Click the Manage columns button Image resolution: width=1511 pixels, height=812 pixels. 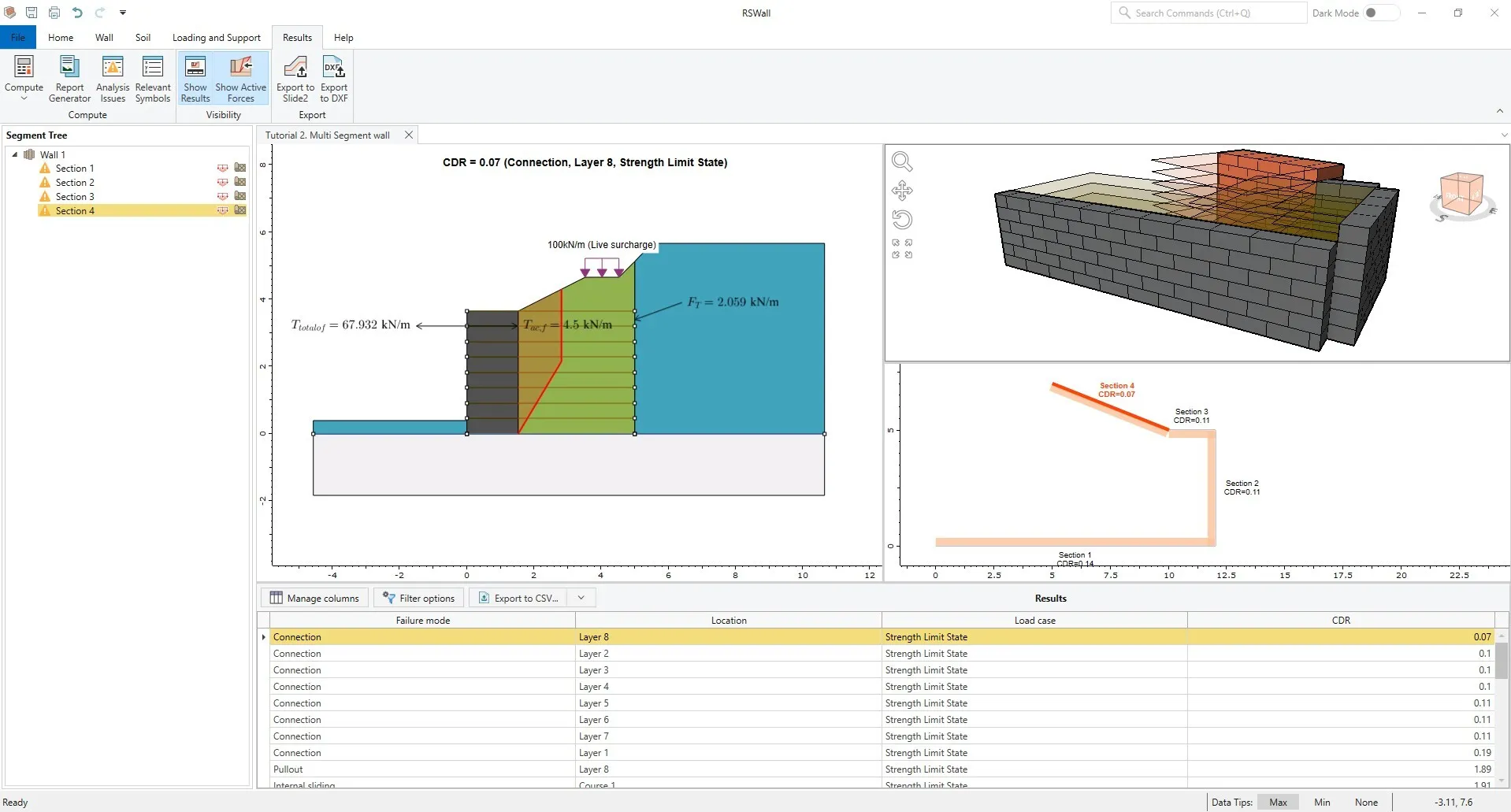click(x=314, y=598)
